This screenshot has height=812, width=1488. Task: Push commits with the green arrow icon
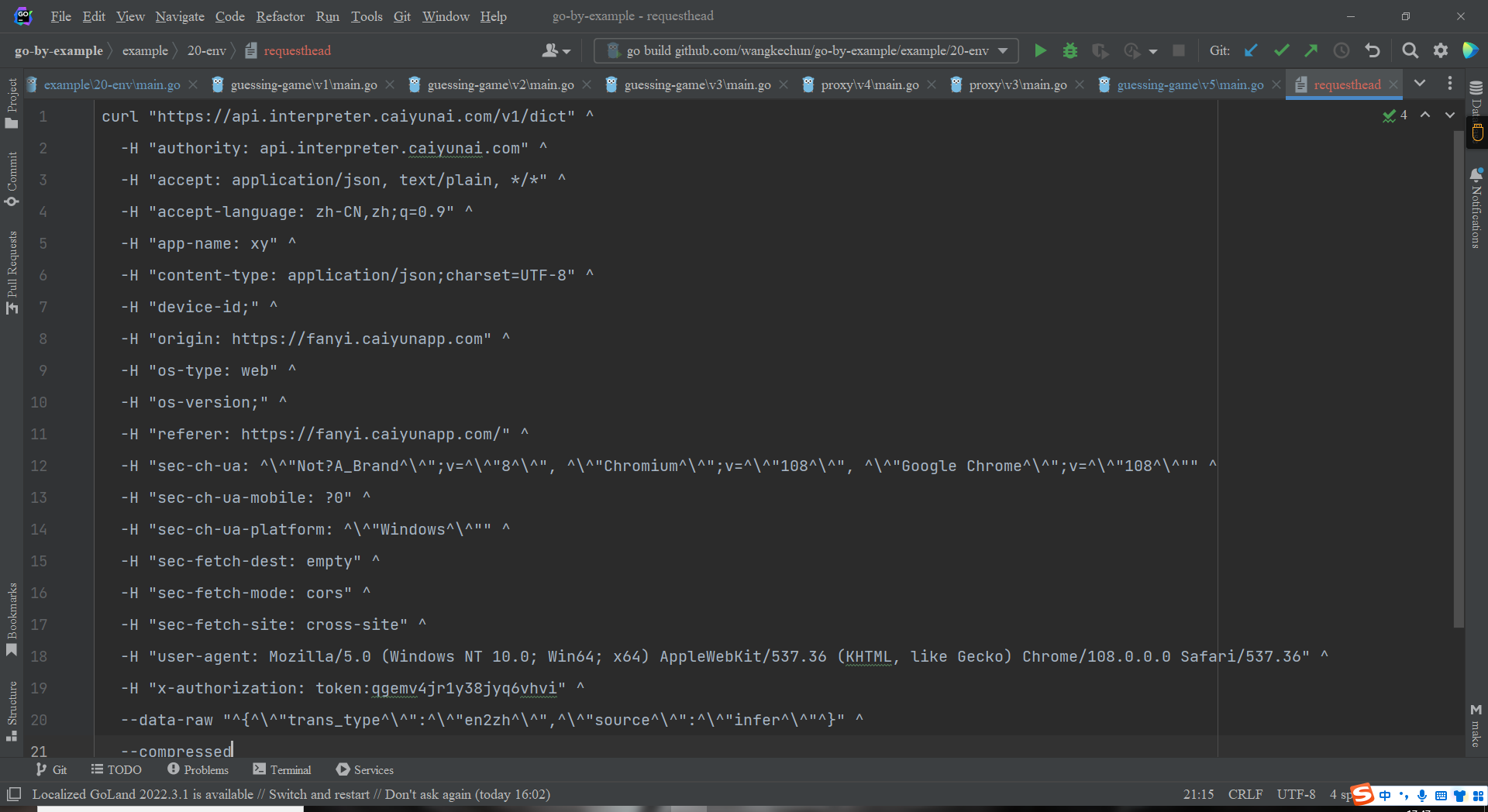1311,51
